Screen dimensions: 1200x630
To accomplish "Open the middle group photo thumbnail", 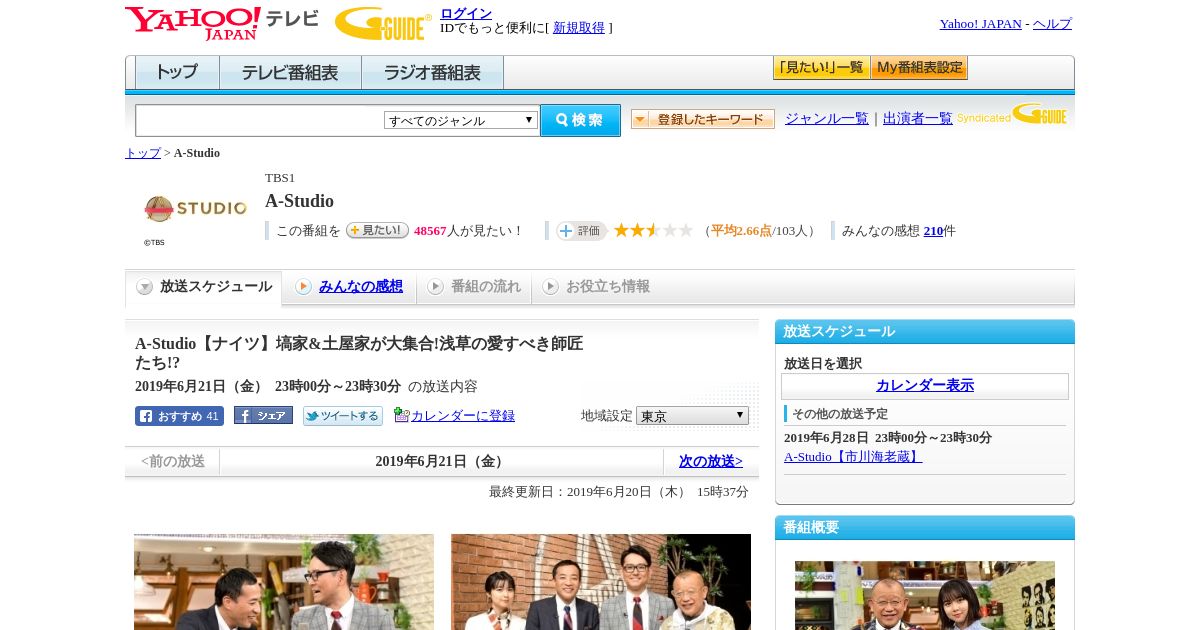I will (x=601, y=582).
